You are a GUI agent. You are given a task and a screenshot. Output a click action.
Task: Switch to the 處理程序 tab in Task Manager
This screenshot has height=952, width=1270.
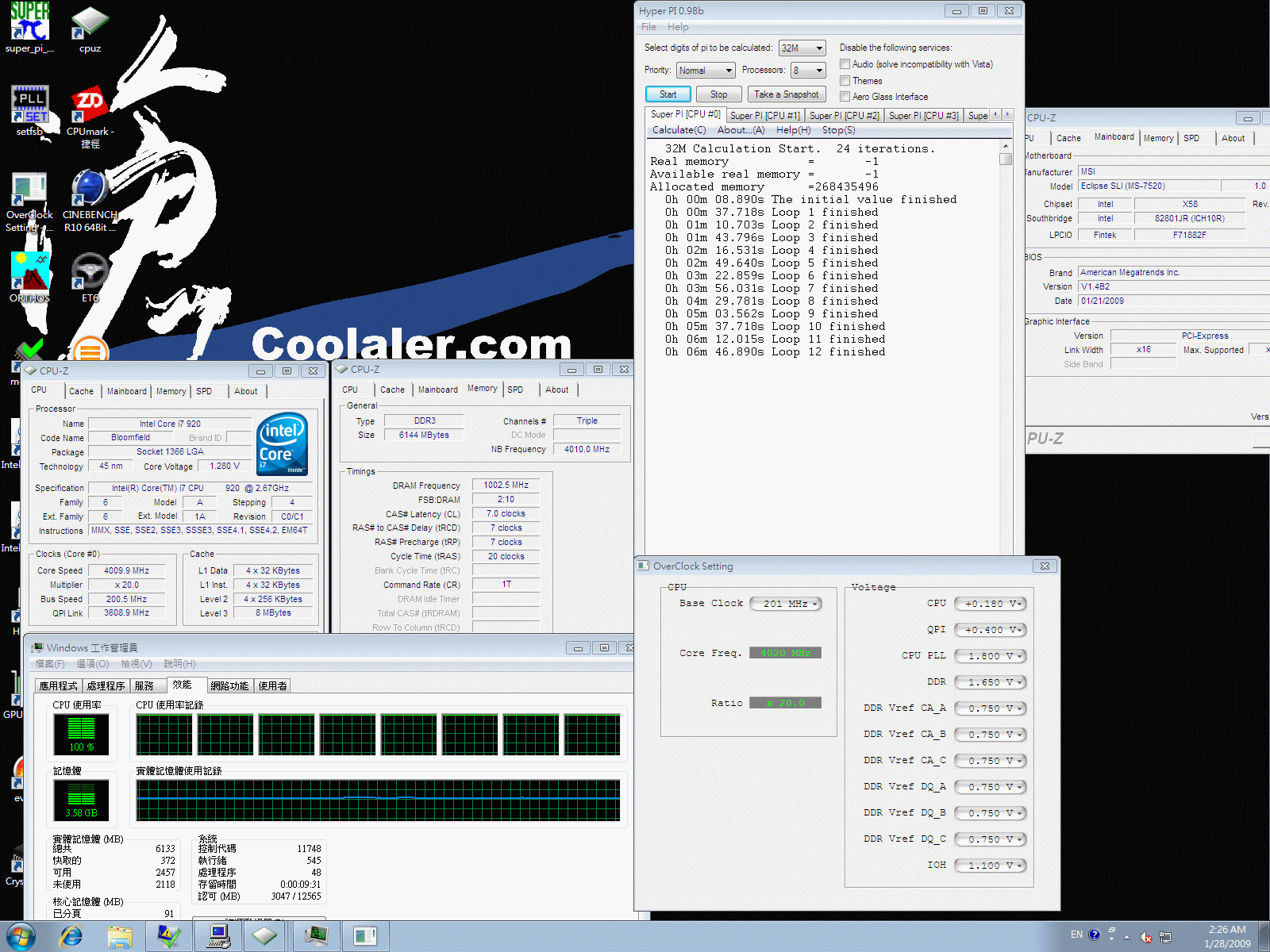106,686
